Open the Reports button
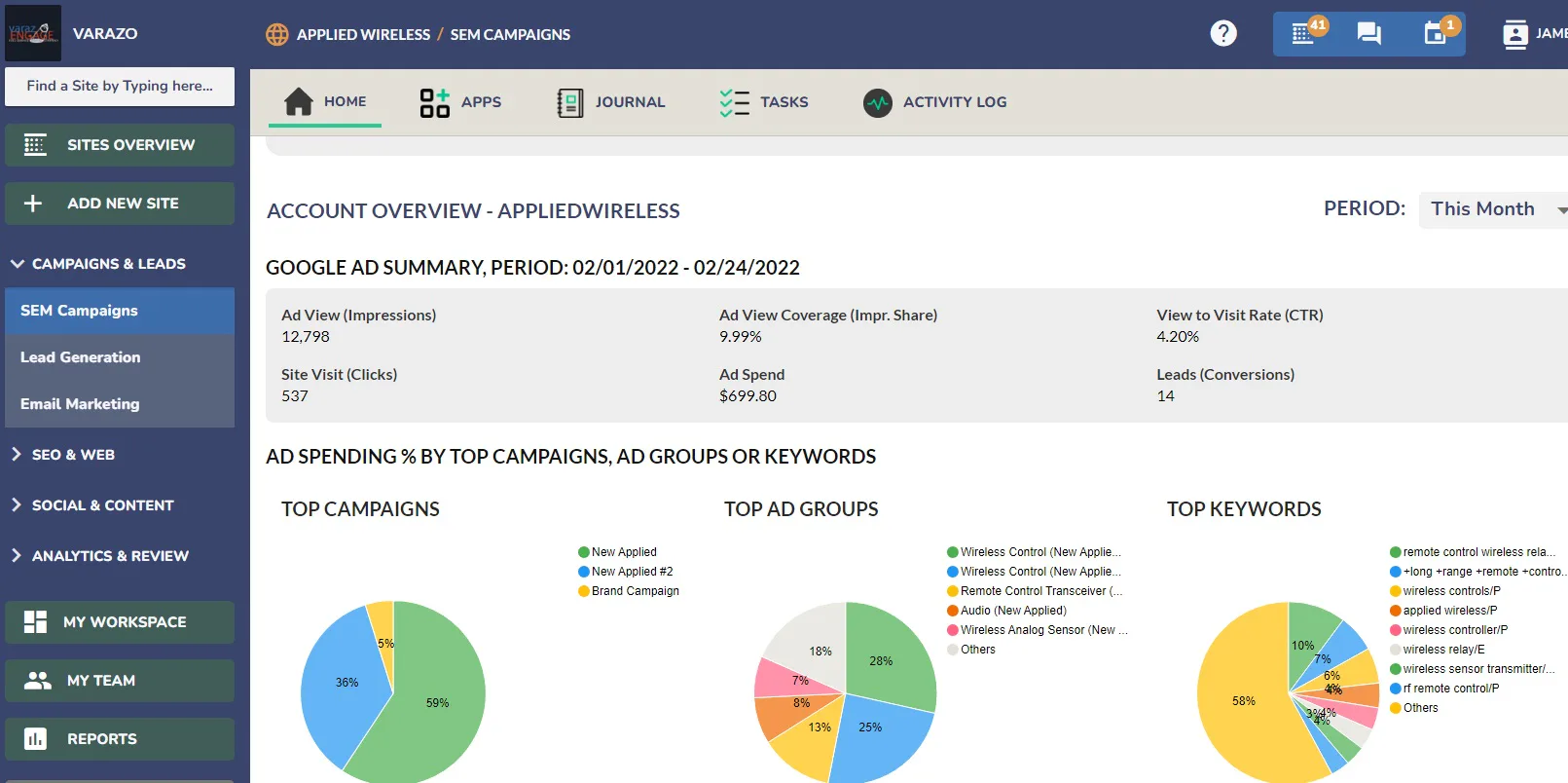Screen dimensions: 1568x783 point(120,739)
